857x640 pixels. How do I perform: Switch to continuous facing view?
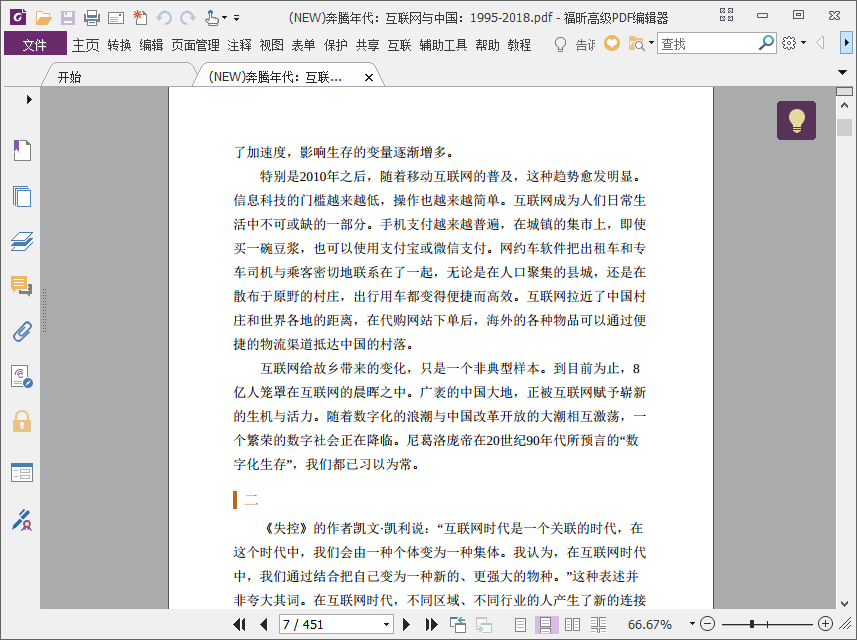pos(598,624)
